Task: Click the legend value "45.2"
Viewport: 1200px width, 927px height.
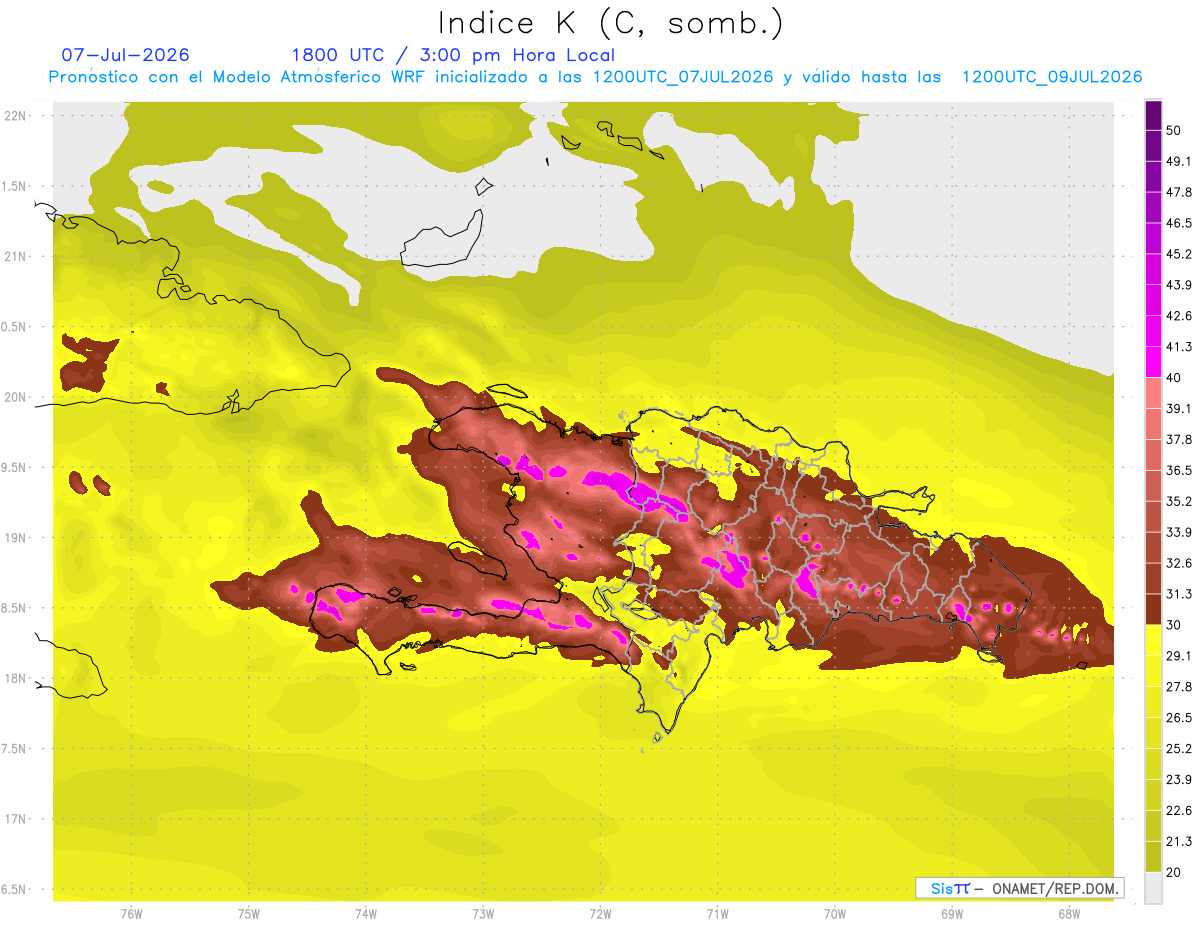Action: pos(1178,254)
